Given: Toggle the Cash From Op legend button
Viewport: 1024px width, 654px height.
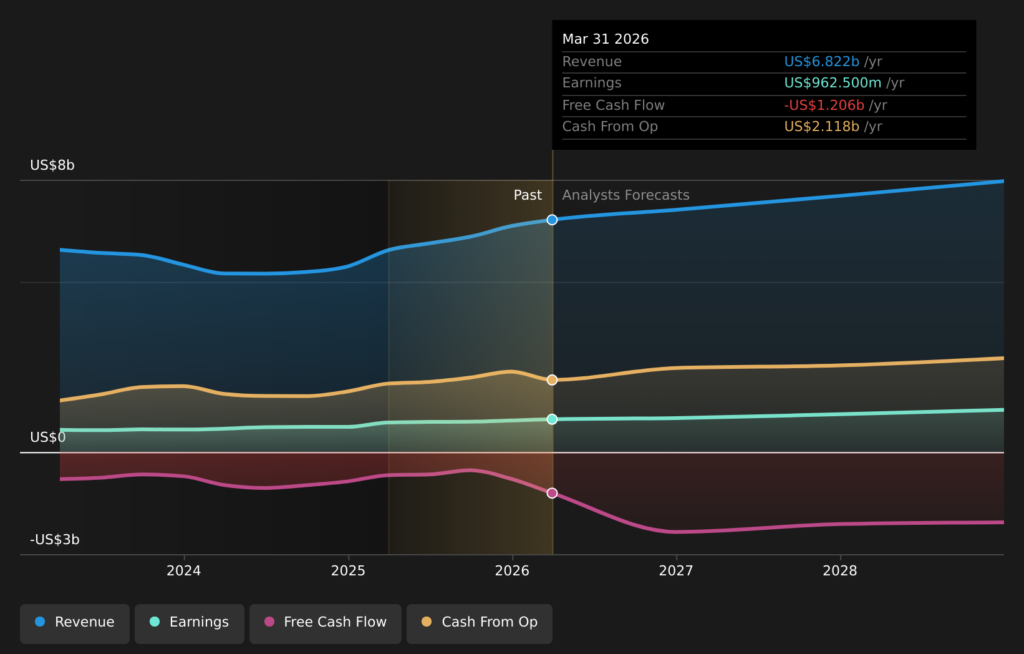Looking at the screenshot, I should pyautogui.click(x=479, y=623).
